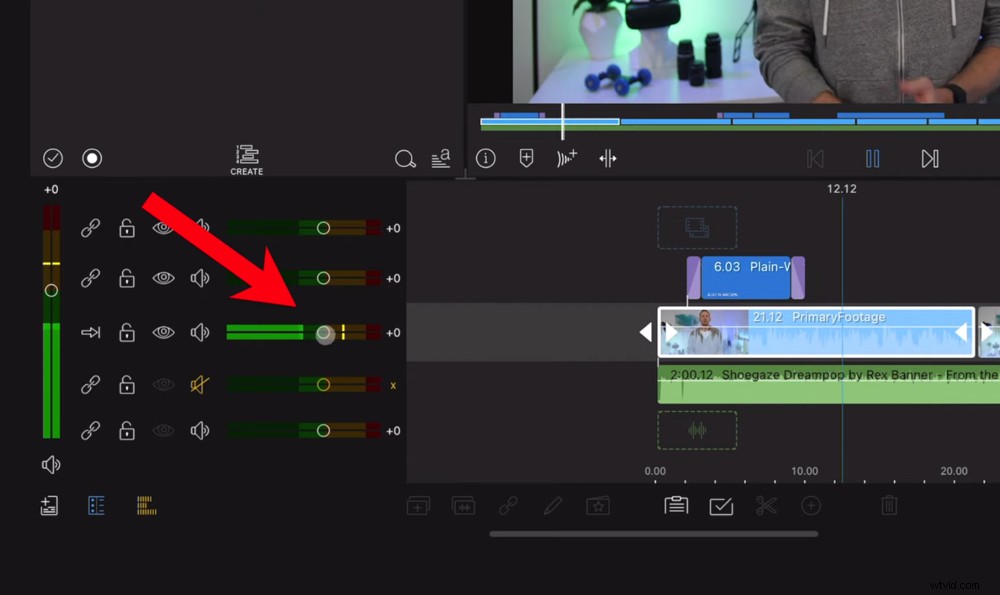Toggle visibility of the PrimaryFootage track
This screenshot has height=595, width=1000.
tap(161, 333)
